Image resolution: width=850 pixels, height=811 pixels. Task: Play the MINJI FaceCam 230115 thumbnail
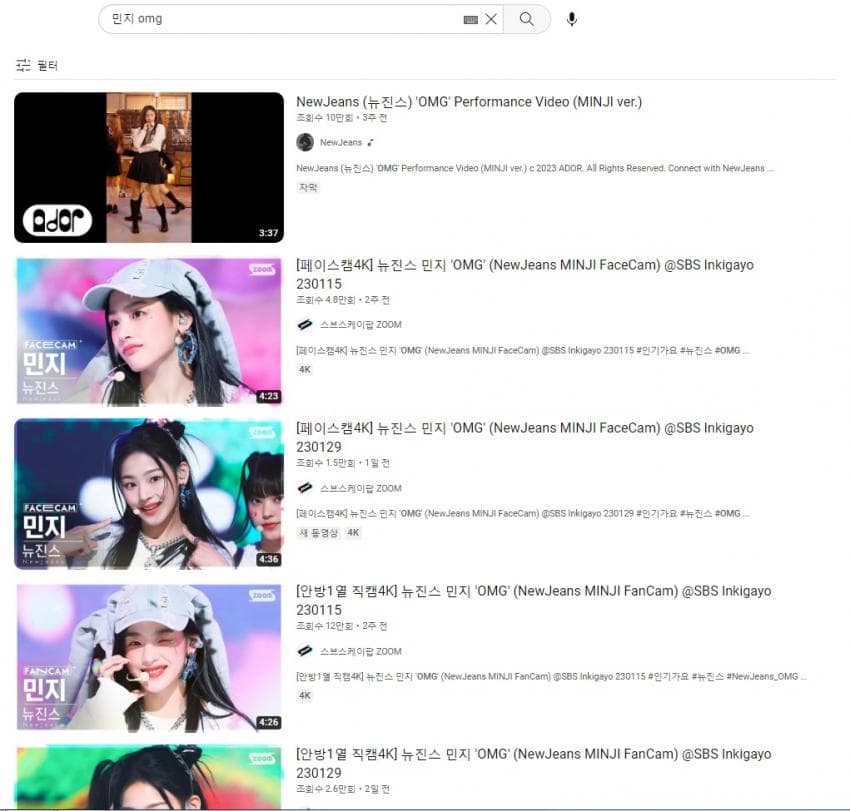click(149, 332)
